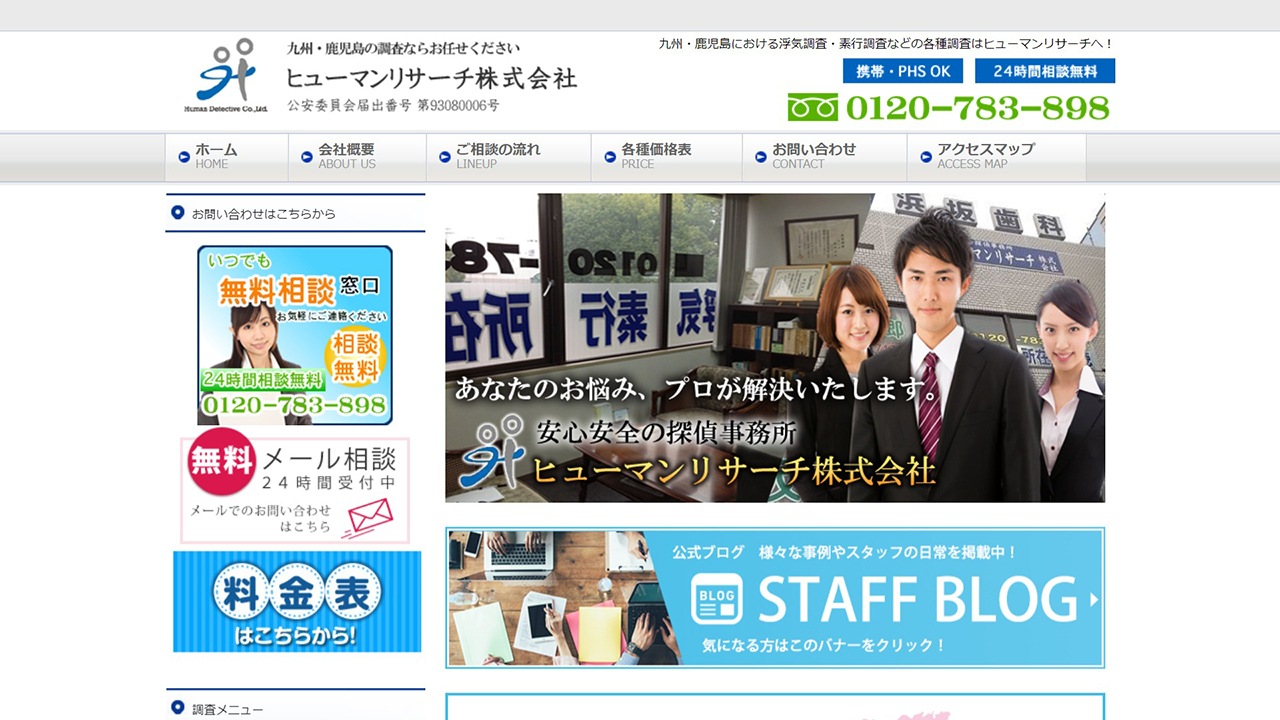Click the arrow icon beside お問い合わせはこちらから heading
Screen dimensions: 1280x720
pyautogui.click(x=177, y=214)
